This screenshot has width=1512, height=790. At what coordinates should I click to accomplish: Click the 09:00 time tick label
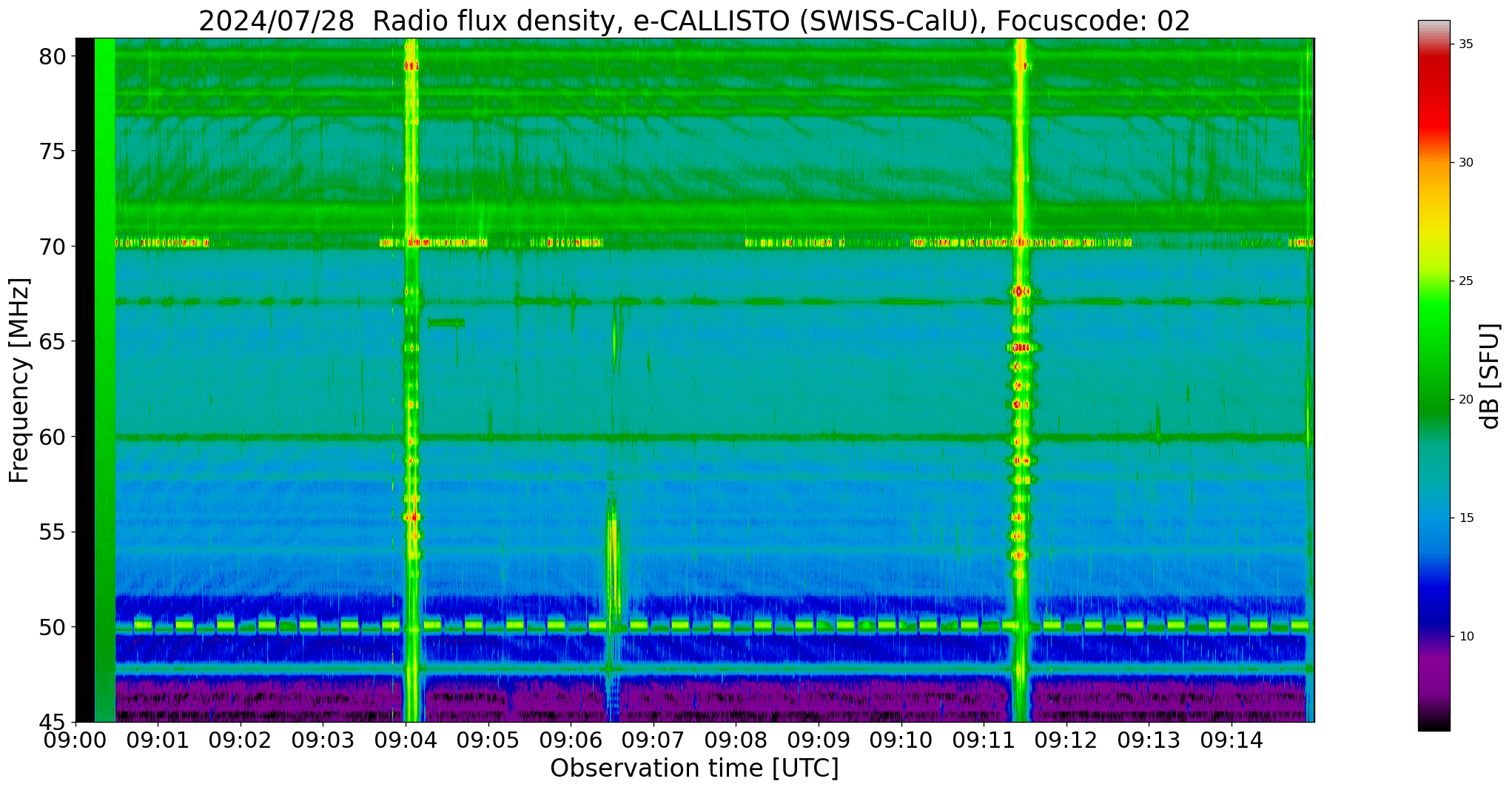(75, 740)
